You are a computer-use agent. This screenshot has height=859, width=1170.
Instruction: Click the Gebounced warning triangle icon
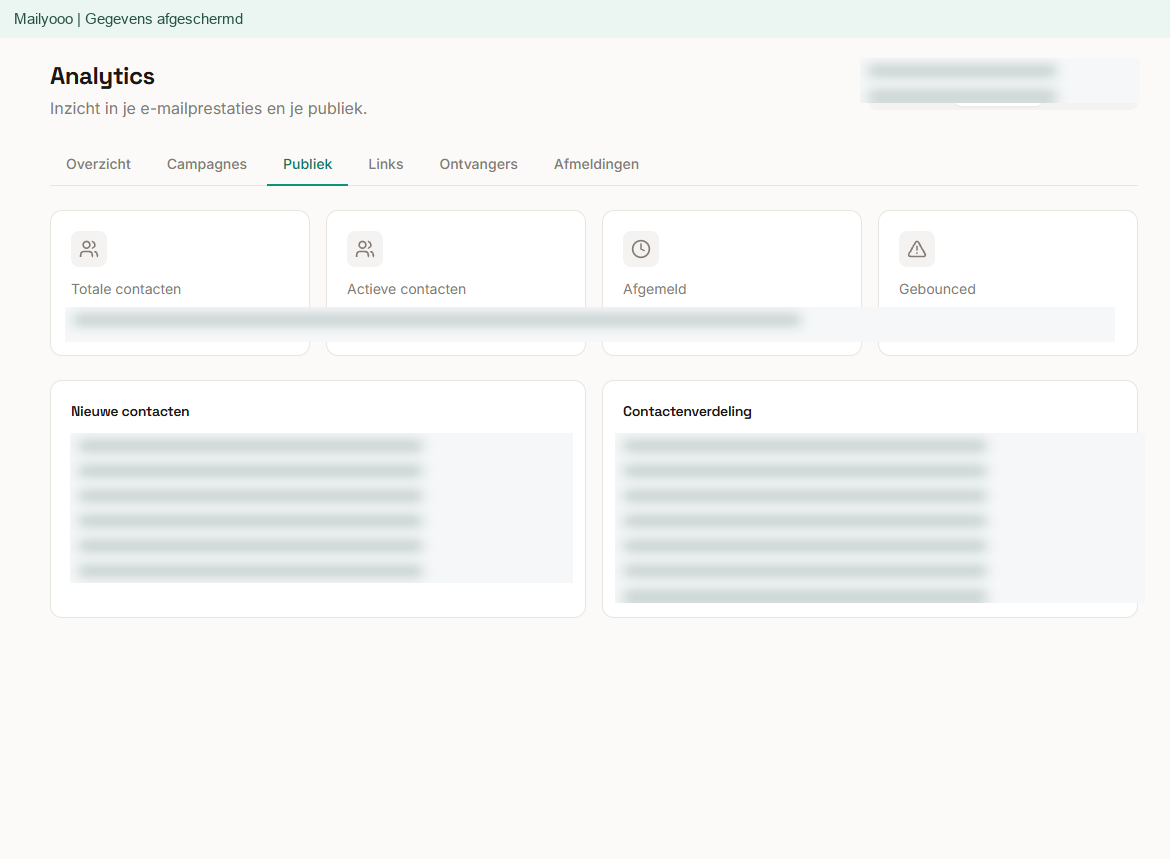pos(917,249)
